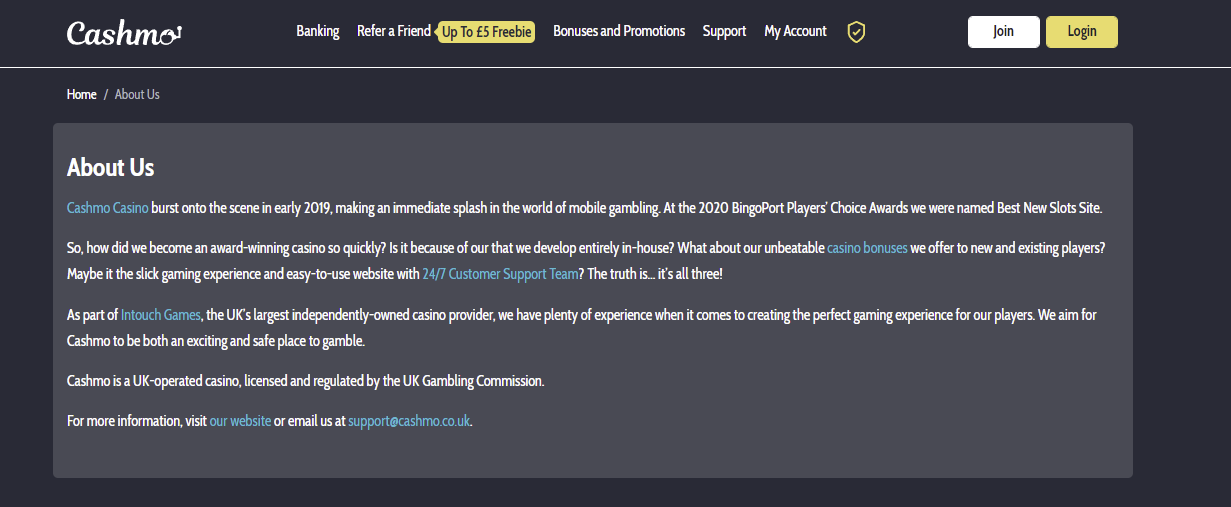Open the casino bonuses link
The height and width of the screenshot is (507, 1231).
[x=867, y=247]
